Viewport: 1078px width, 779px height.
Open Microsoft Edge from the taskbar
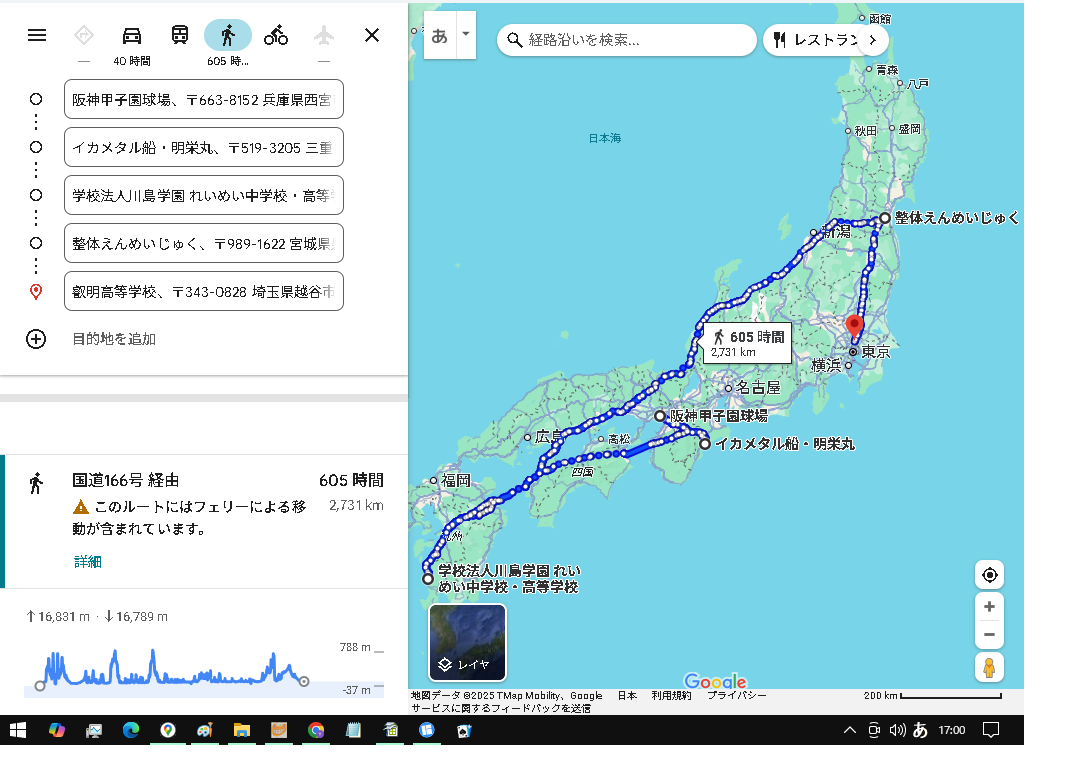tap(131, 730)
